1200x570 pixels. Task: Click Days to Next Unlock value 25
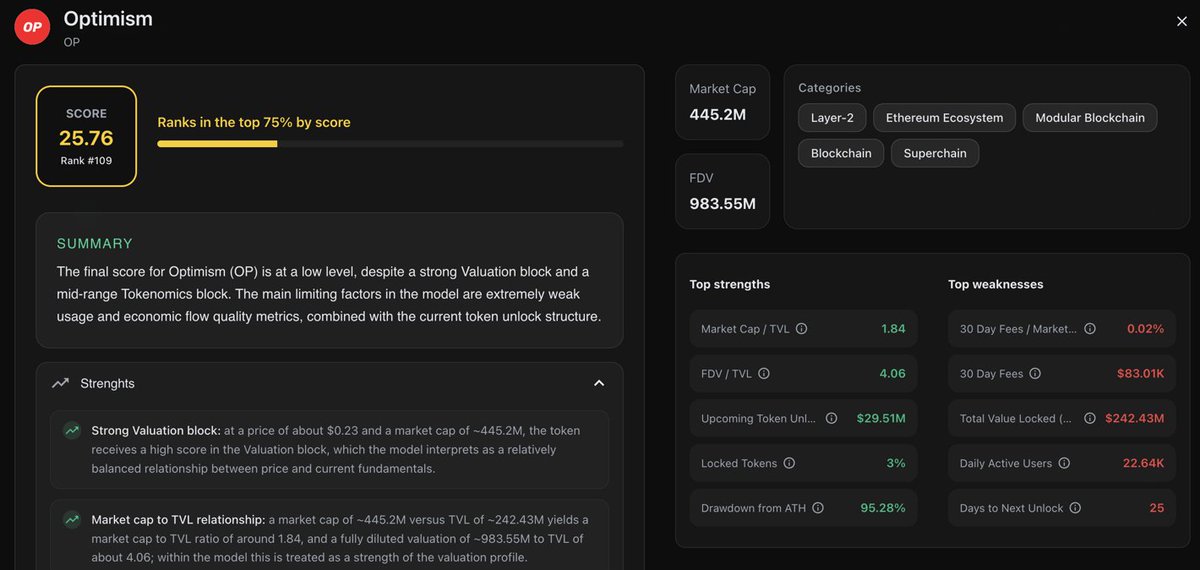pyautogui.click(x=1157, y=508)
